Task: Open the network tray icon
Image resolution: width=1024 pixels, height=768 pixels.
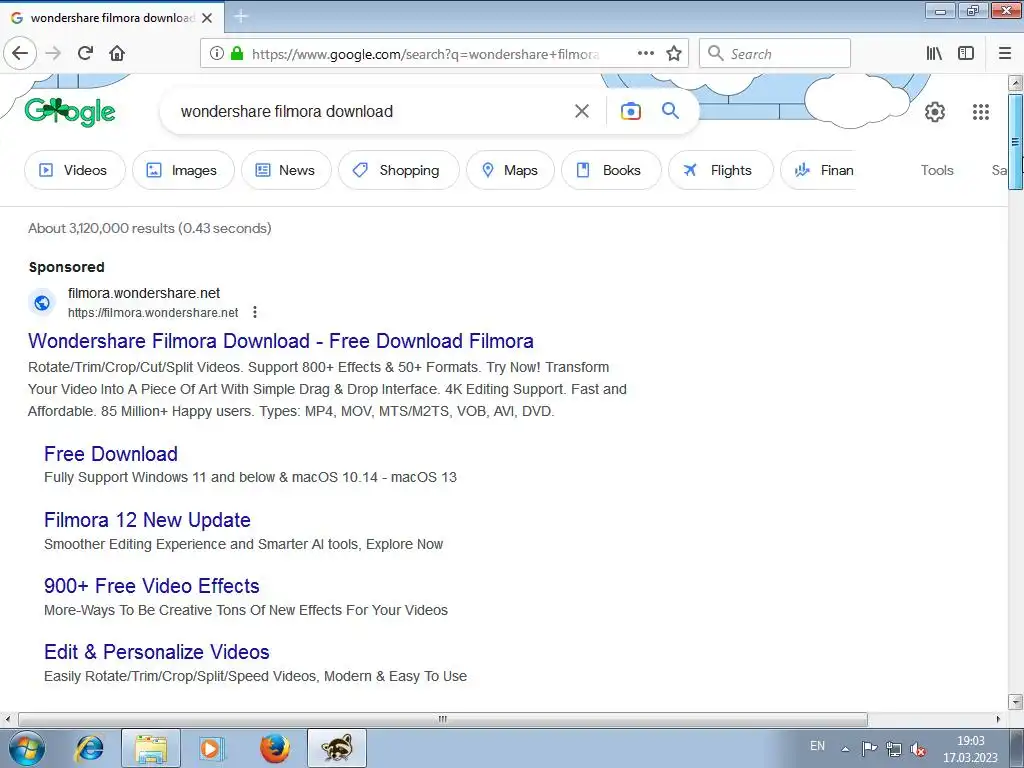Action: click(x=893, y=748)
